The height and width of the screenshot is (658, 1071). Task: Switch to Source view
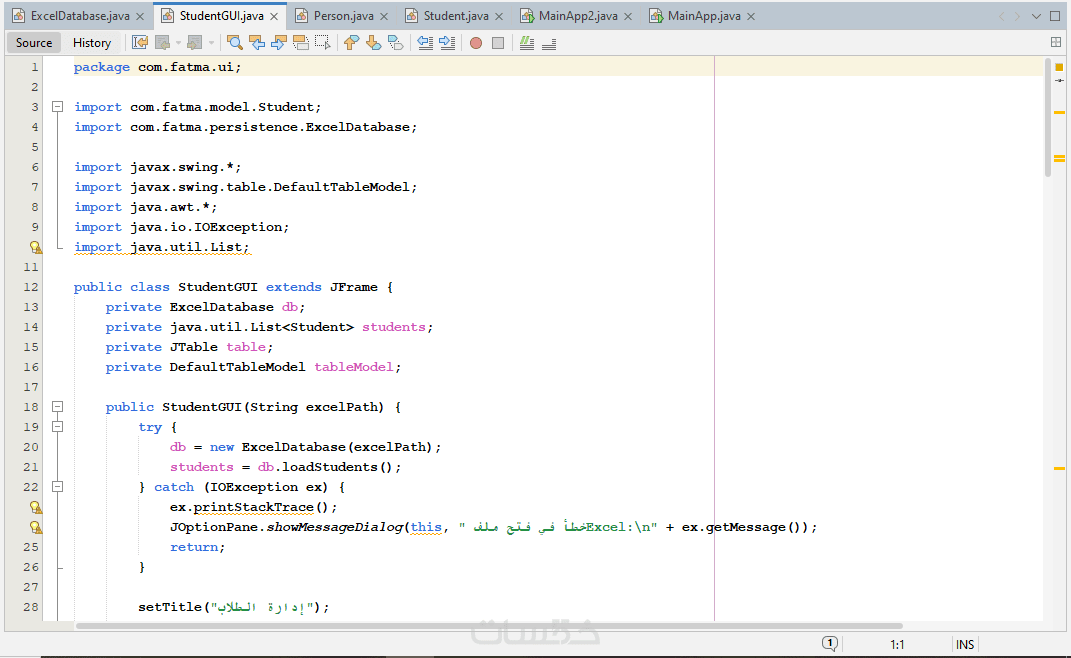click(x=33, y=43)
